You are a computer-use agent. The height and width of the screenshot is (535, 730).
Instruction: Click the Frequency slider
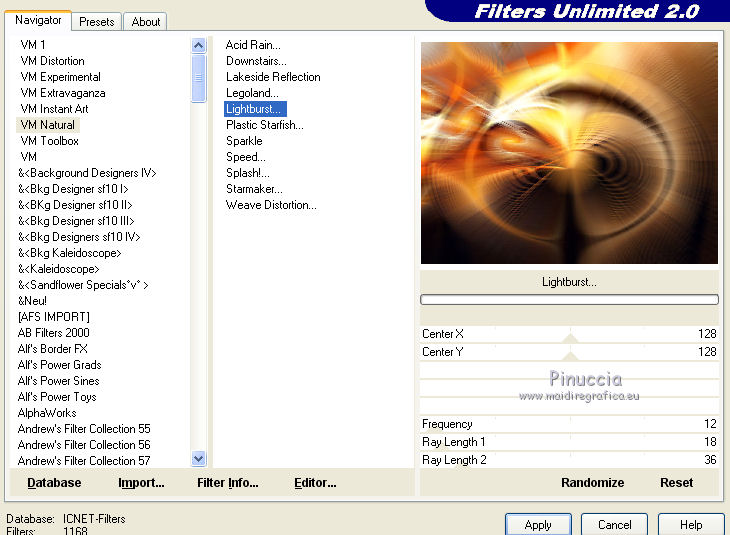(569, 424)
